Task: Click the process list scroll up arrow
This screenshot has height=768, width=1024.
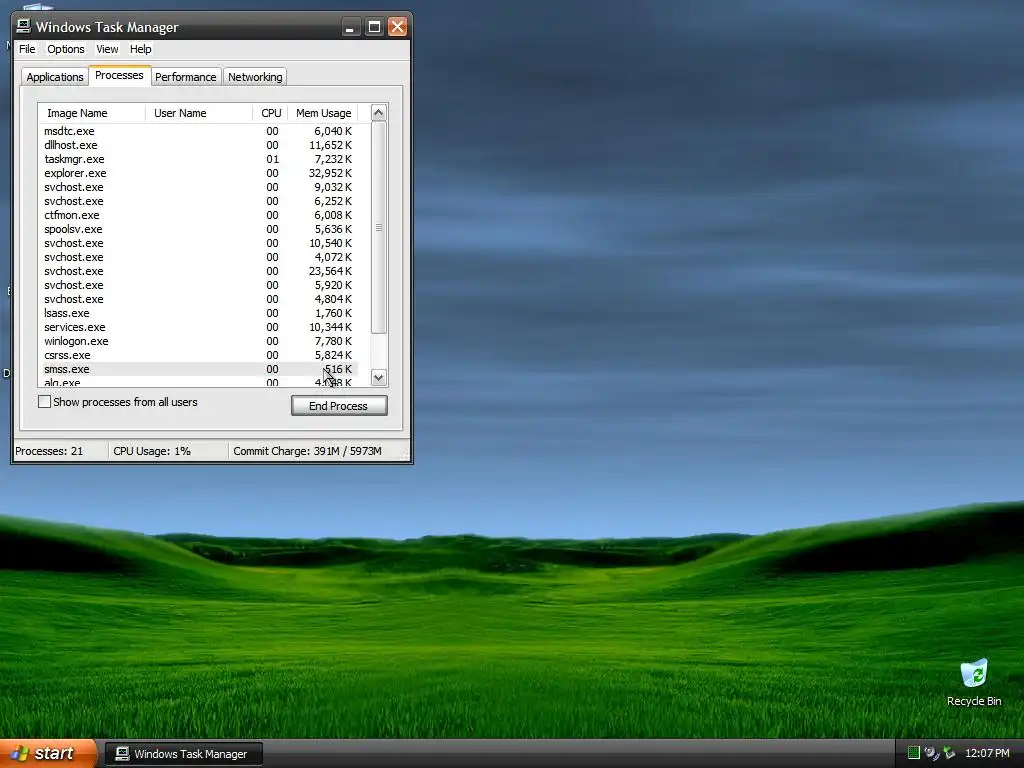Action: (x=378, y=113)
